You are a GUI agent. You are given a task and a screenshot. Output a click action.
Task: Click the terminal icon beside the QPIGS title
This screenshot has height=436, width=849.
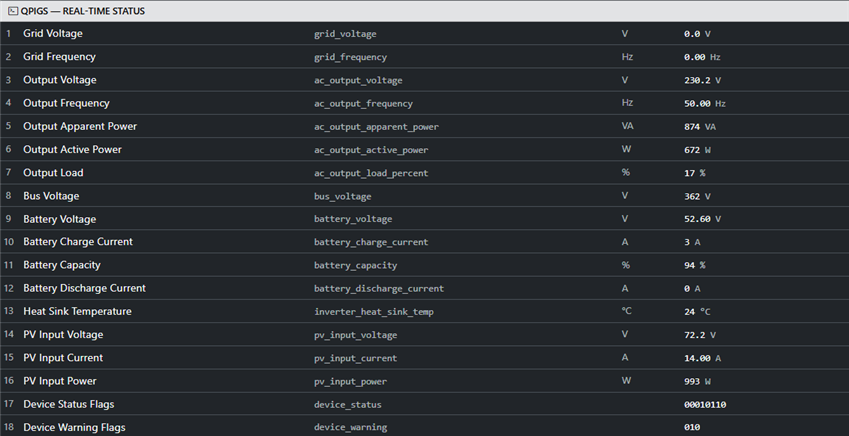tap(12, 11)
